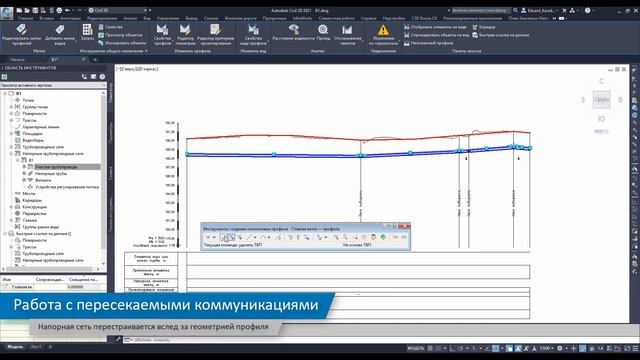Open the Аннотации ribbon tab

point(70,18)
